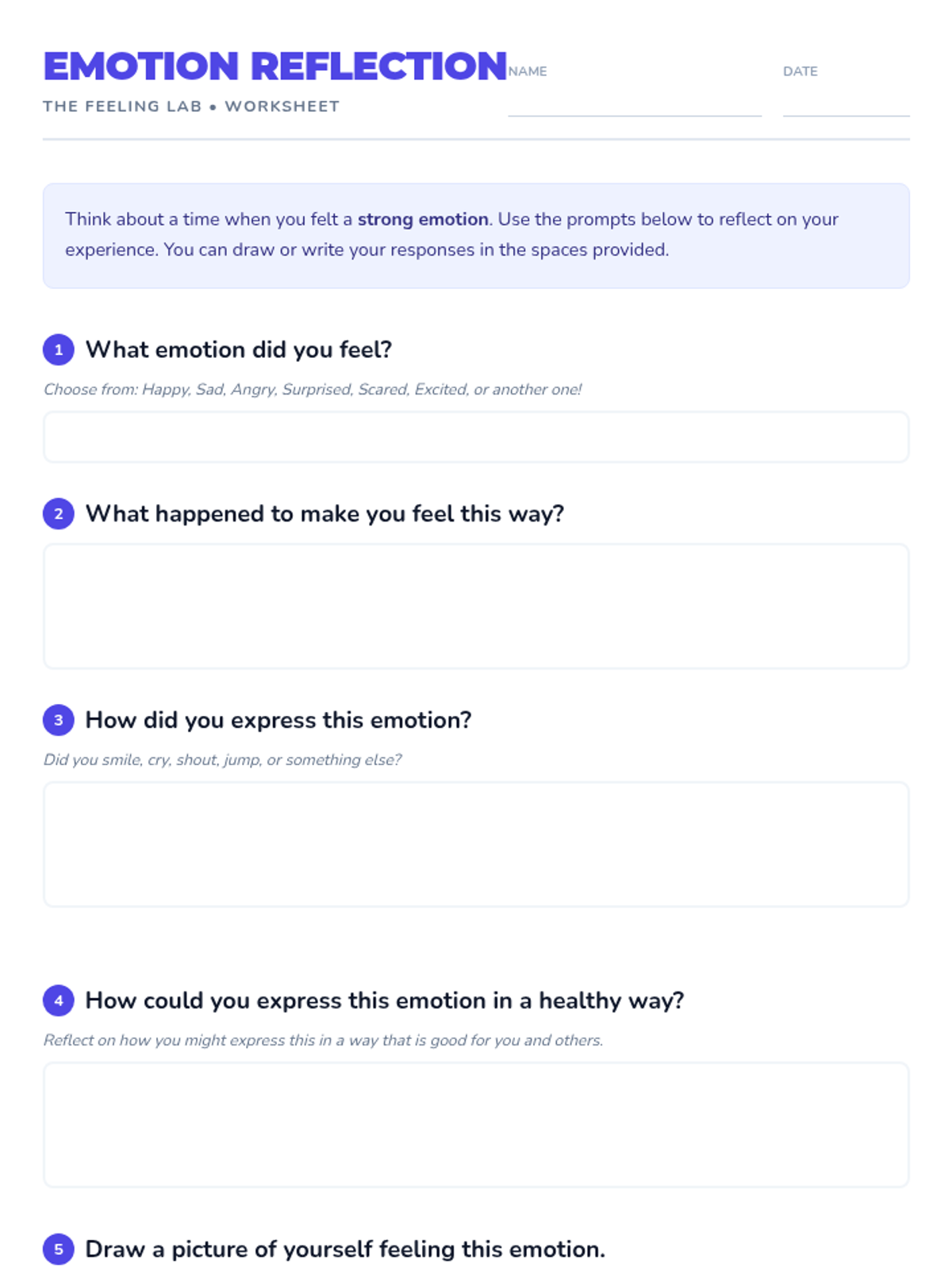This screenshot has width=952, height=1270.
Task: Focus the Name line field
Action: tap(634, 102)
